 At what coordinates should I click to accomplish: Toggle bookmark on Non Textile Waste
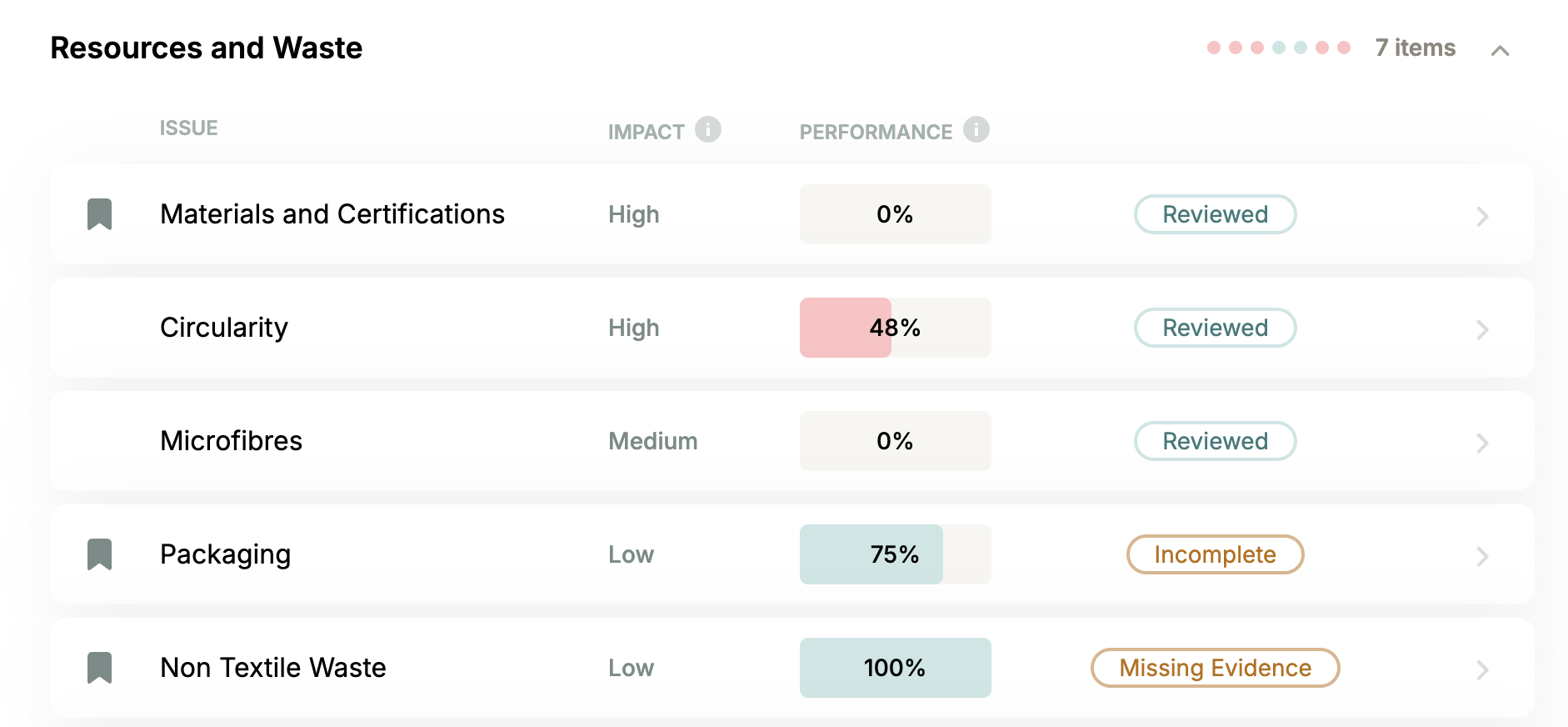coord(100,668)
